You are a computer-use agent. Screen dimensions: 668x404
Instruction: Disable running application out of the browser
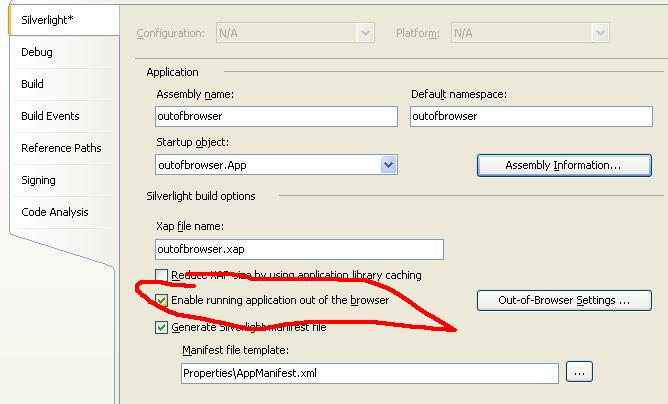coord(162,300)
